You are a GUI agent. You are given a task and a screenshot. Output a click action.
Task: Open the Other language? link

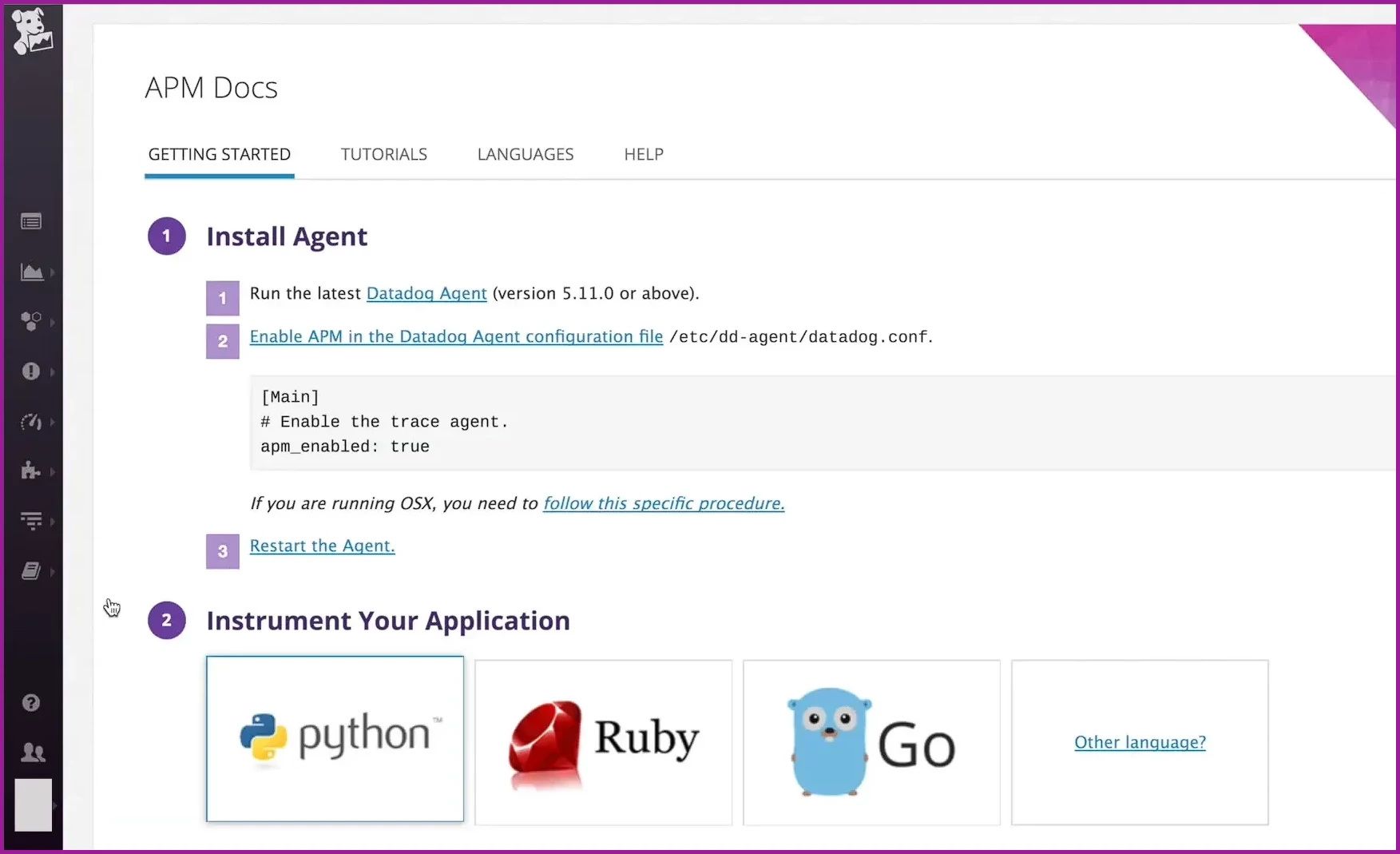[1140, 742]
